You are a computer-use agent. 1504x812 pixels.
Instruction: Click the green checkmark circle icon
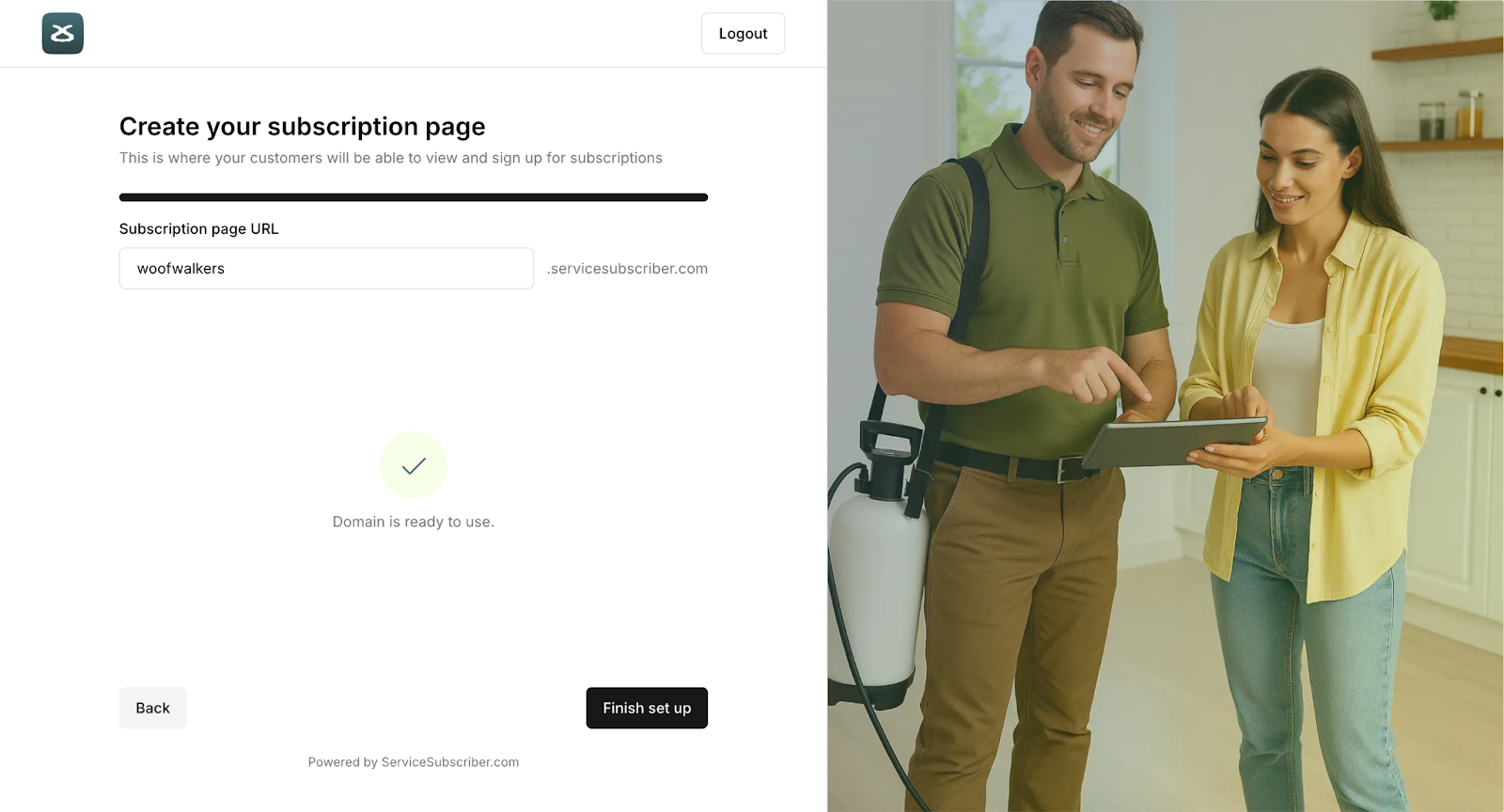click(x=414, y=465)
